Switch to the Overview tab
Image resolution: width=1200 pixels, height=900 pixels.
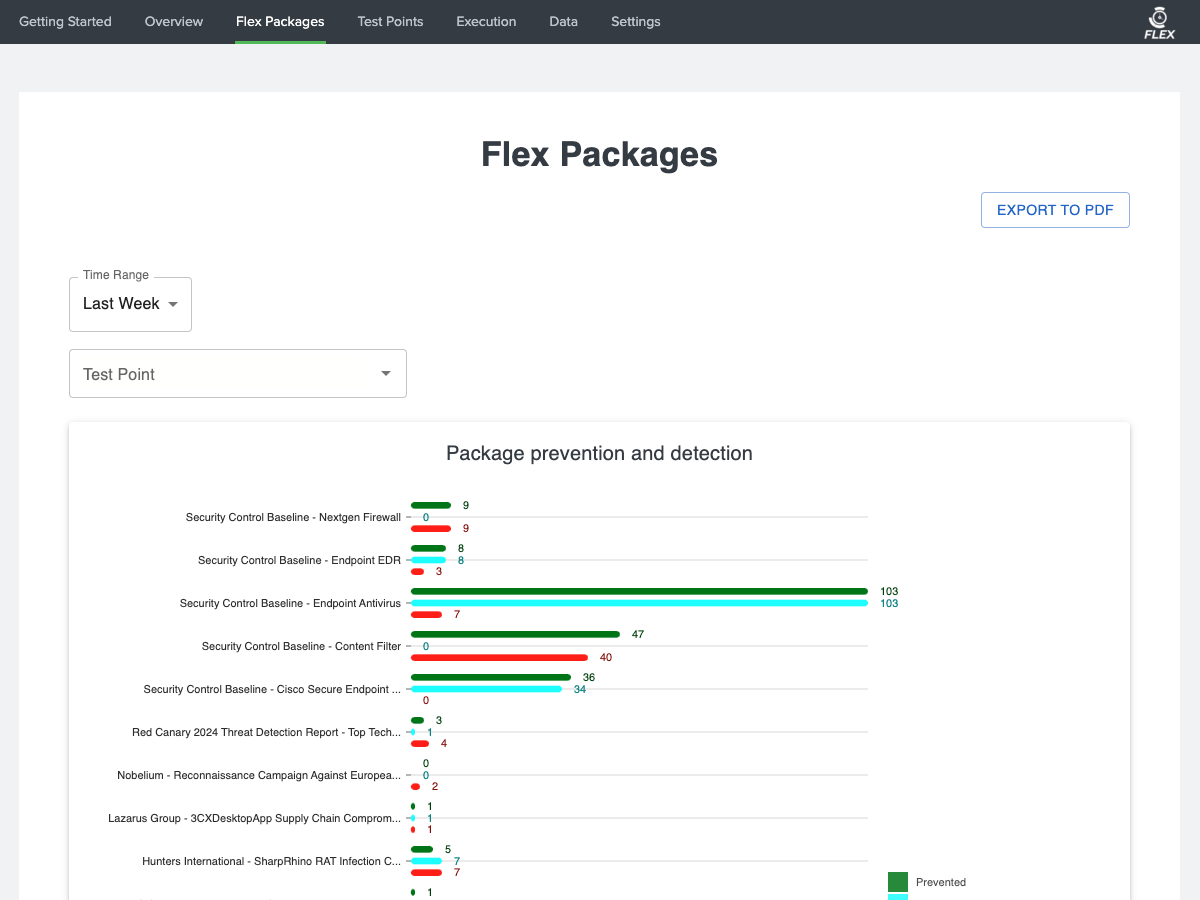pyautogui.click(x=174, y=21)
